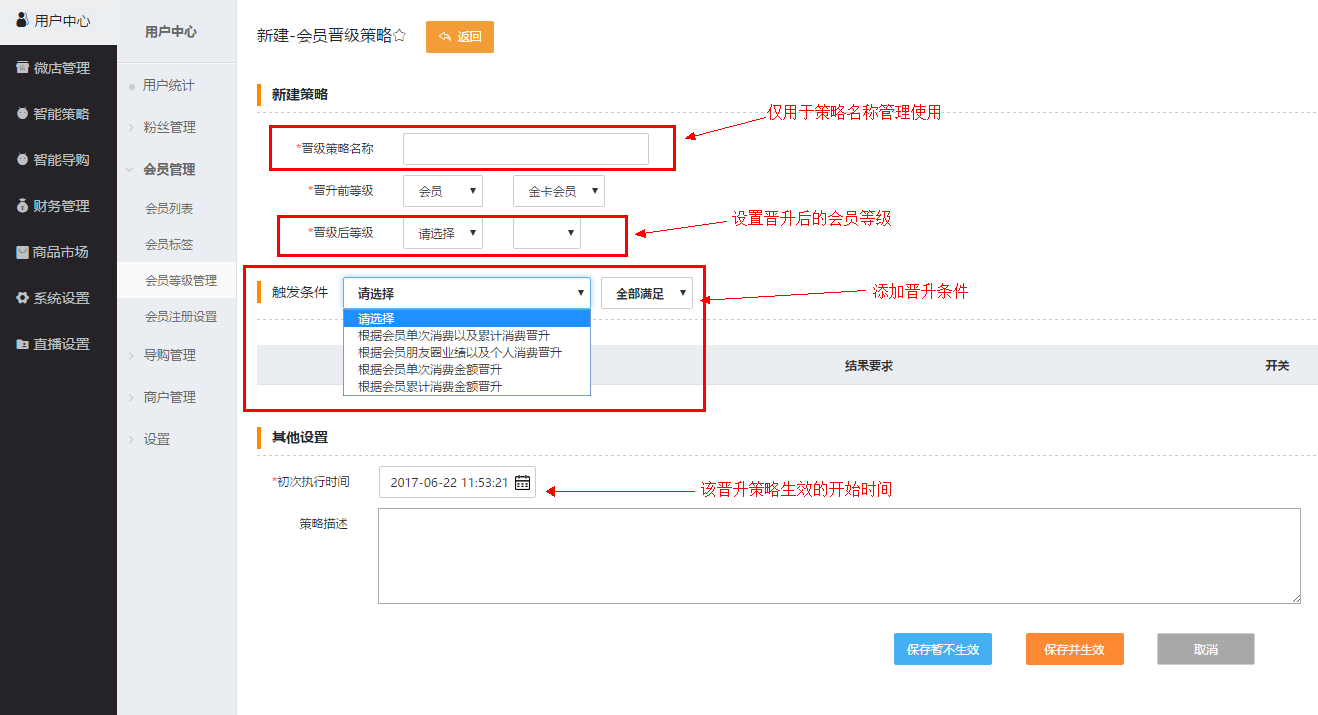Expand the 导购管理 menu section

[169, 355]
